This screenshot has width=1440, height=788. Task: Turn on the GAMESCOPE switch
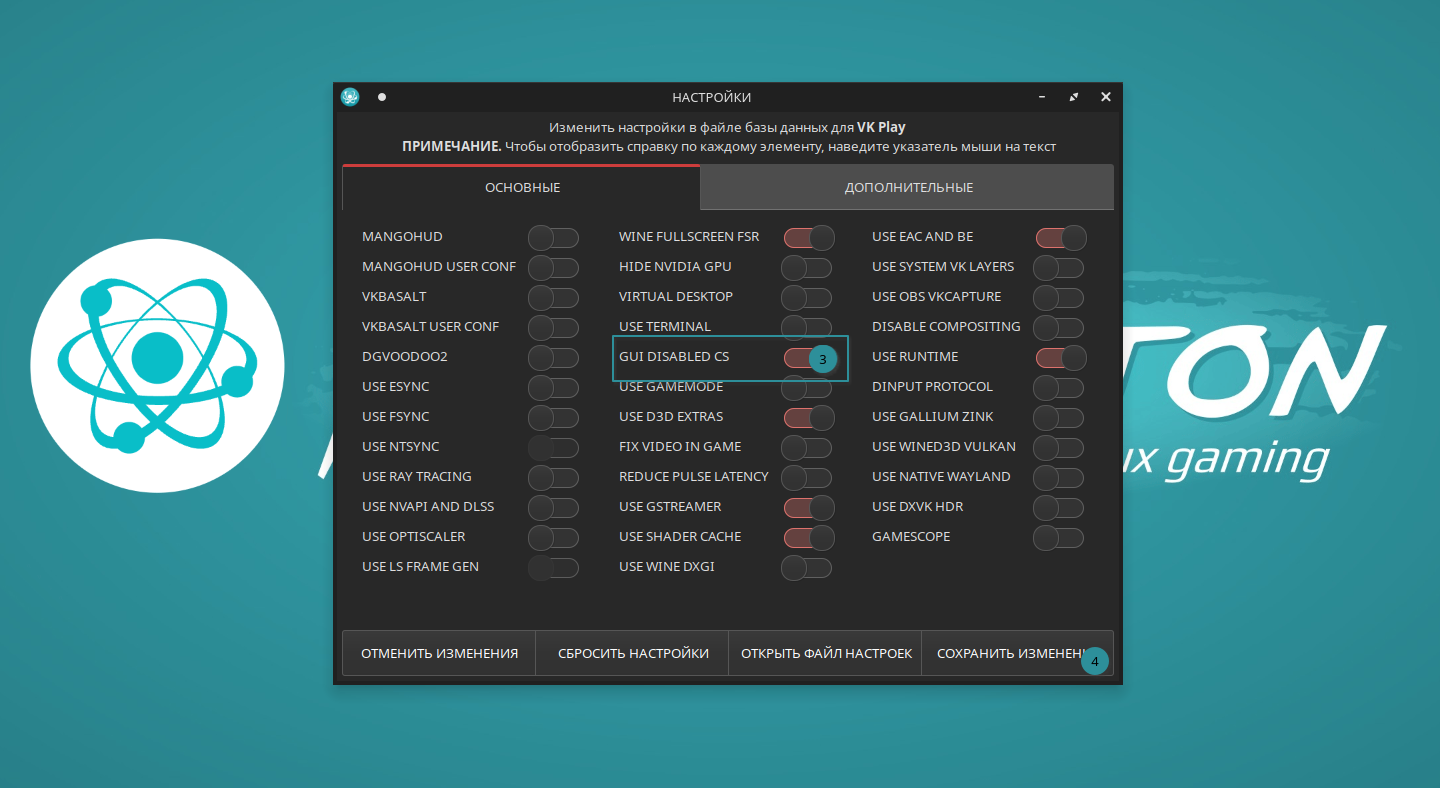(1058, 538)
